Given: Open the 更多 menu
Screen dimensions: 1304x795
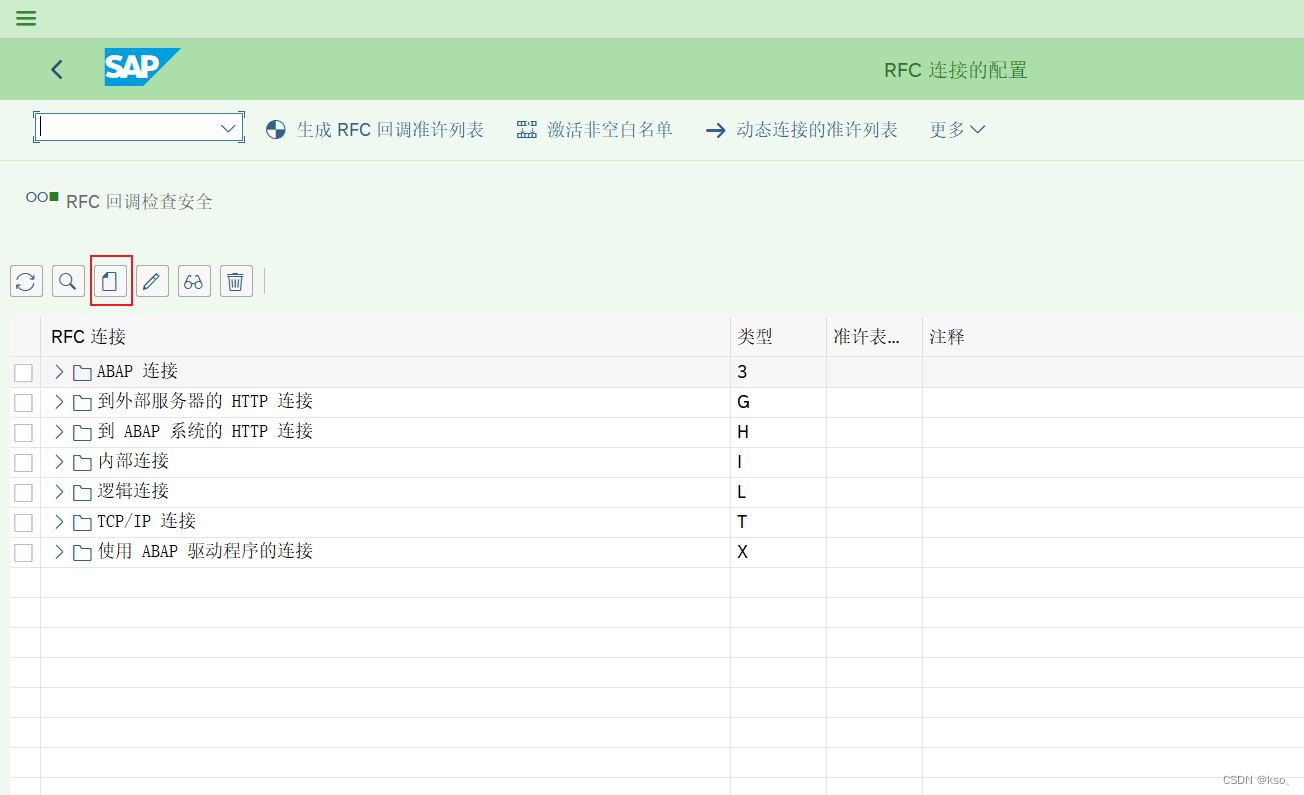Looking at the screenshot, I should [x=956, y=129].
